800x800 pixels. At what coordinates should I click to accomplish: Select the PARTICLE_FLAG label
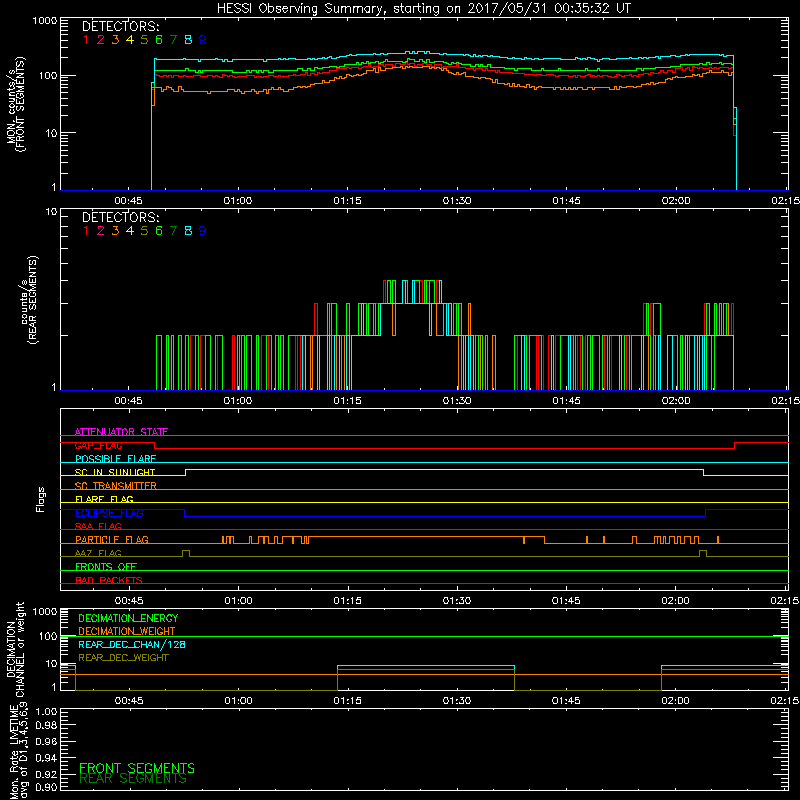click(x=112, y=539)
